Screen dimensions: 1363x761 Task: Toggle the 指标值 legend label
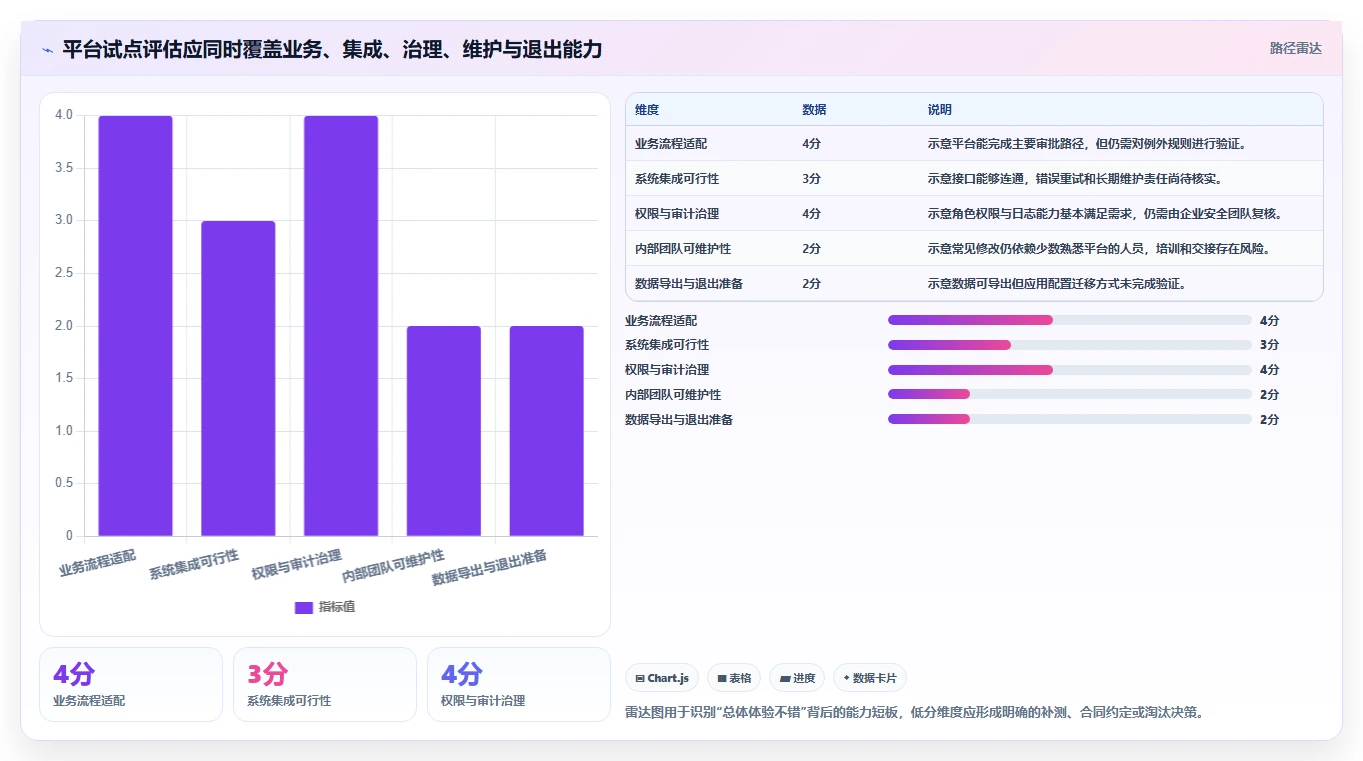[x=337, y=607]
